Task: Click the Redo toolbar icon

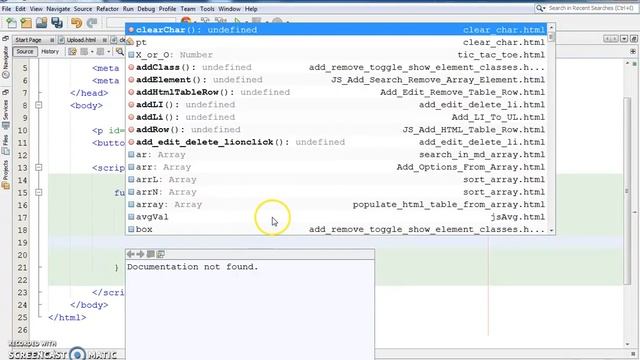Action: tap(92, 23)
